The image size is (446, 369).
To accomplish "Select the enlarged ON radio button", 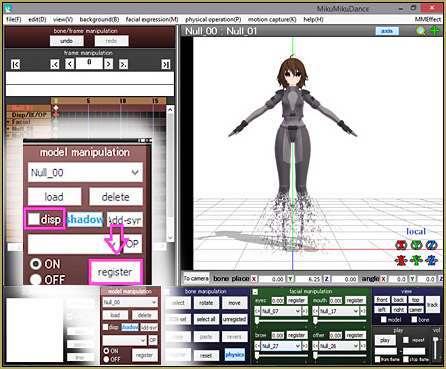I will tap(35, 264).
